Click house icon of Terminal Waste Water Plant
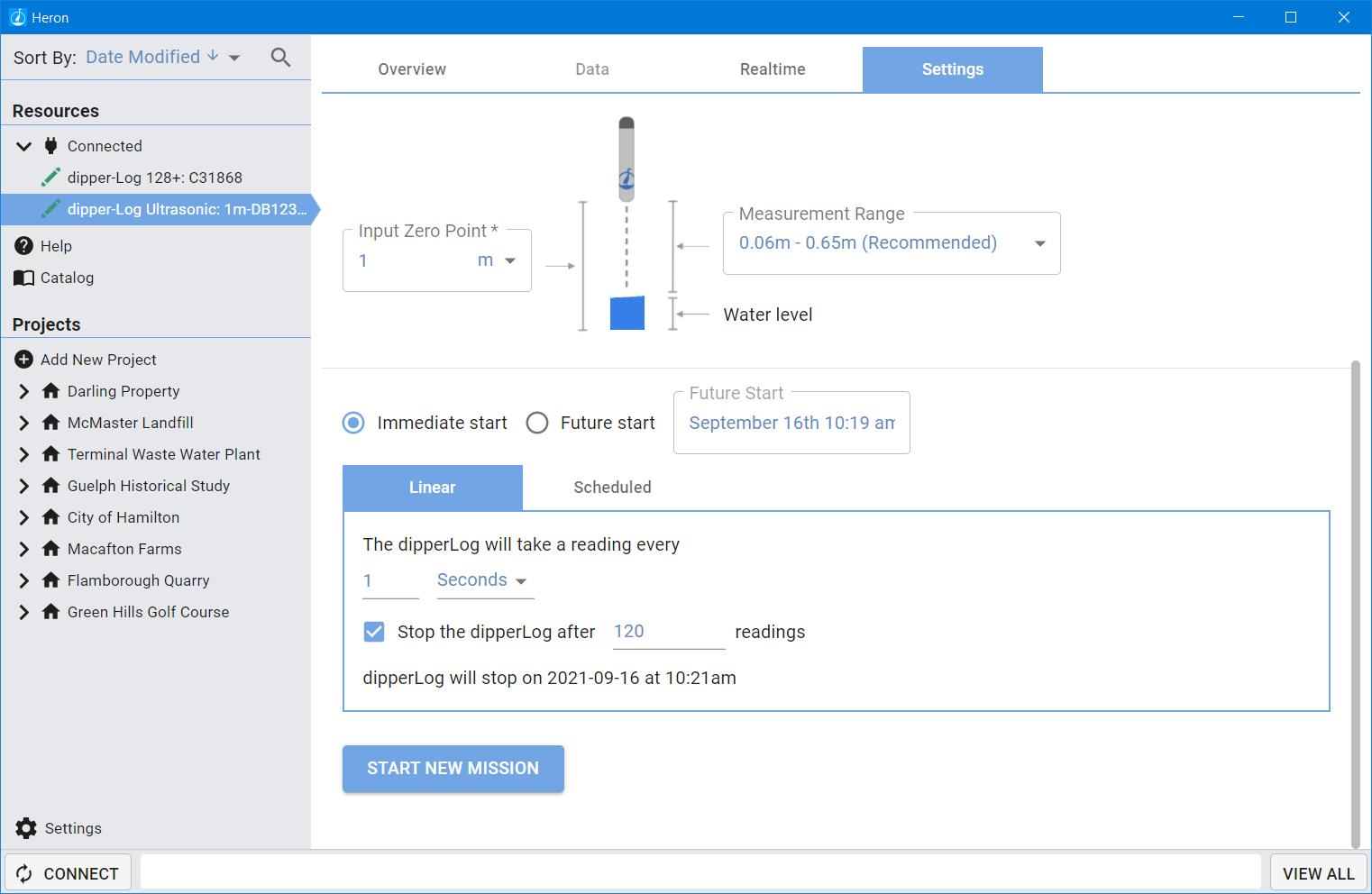The image size is (1372, 894). point(51,454)
